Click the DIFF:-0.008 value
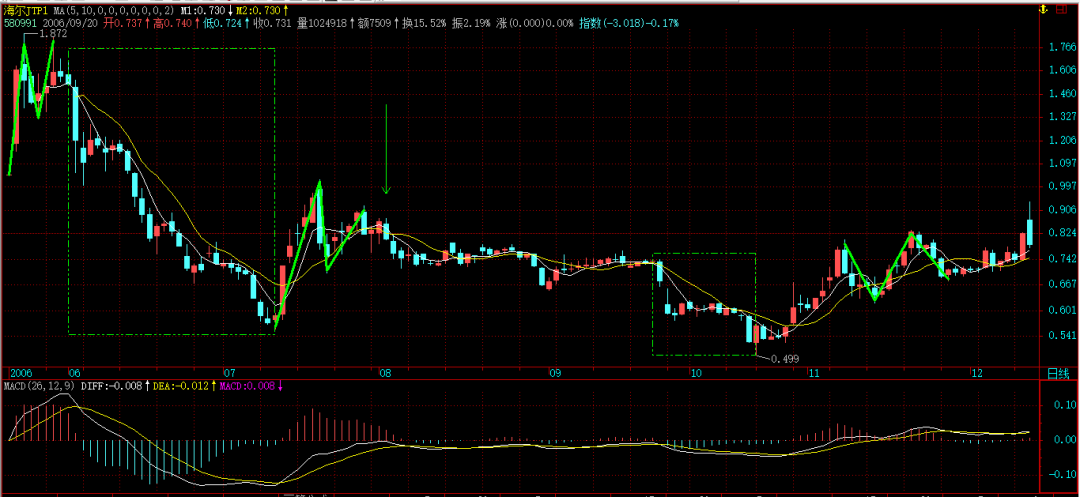 pyautogui.click(x=112, y=386)
